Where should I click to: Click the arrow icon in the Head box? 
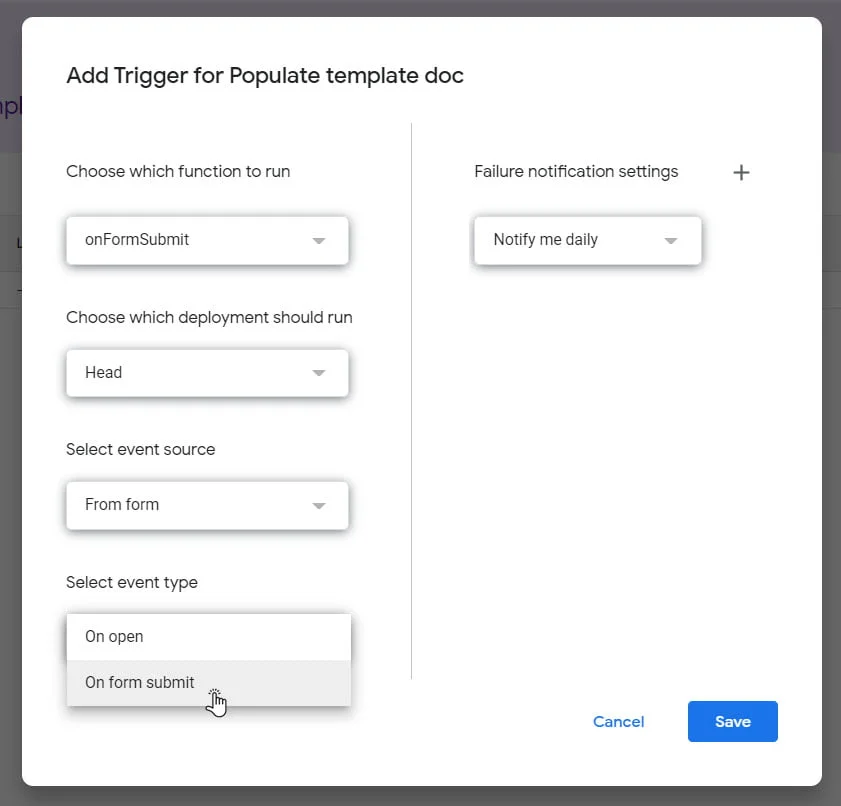pyautogui.click(x=319, y=373)
